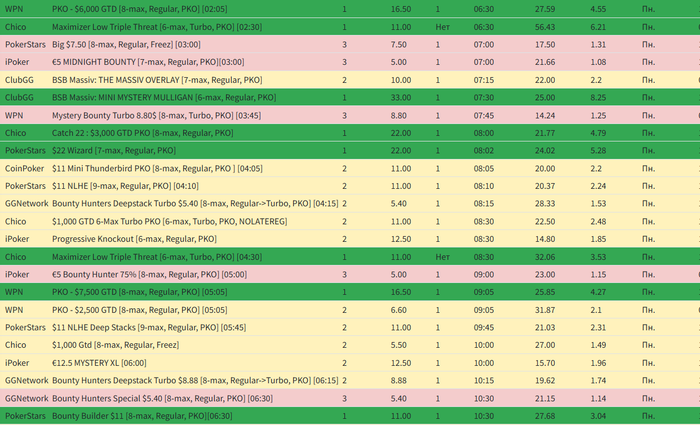This screenshot has height=425, width=700.
Task: Click 'Mystery Bounty Turbo 8.80$' tournament name
Action: (156, 115)
